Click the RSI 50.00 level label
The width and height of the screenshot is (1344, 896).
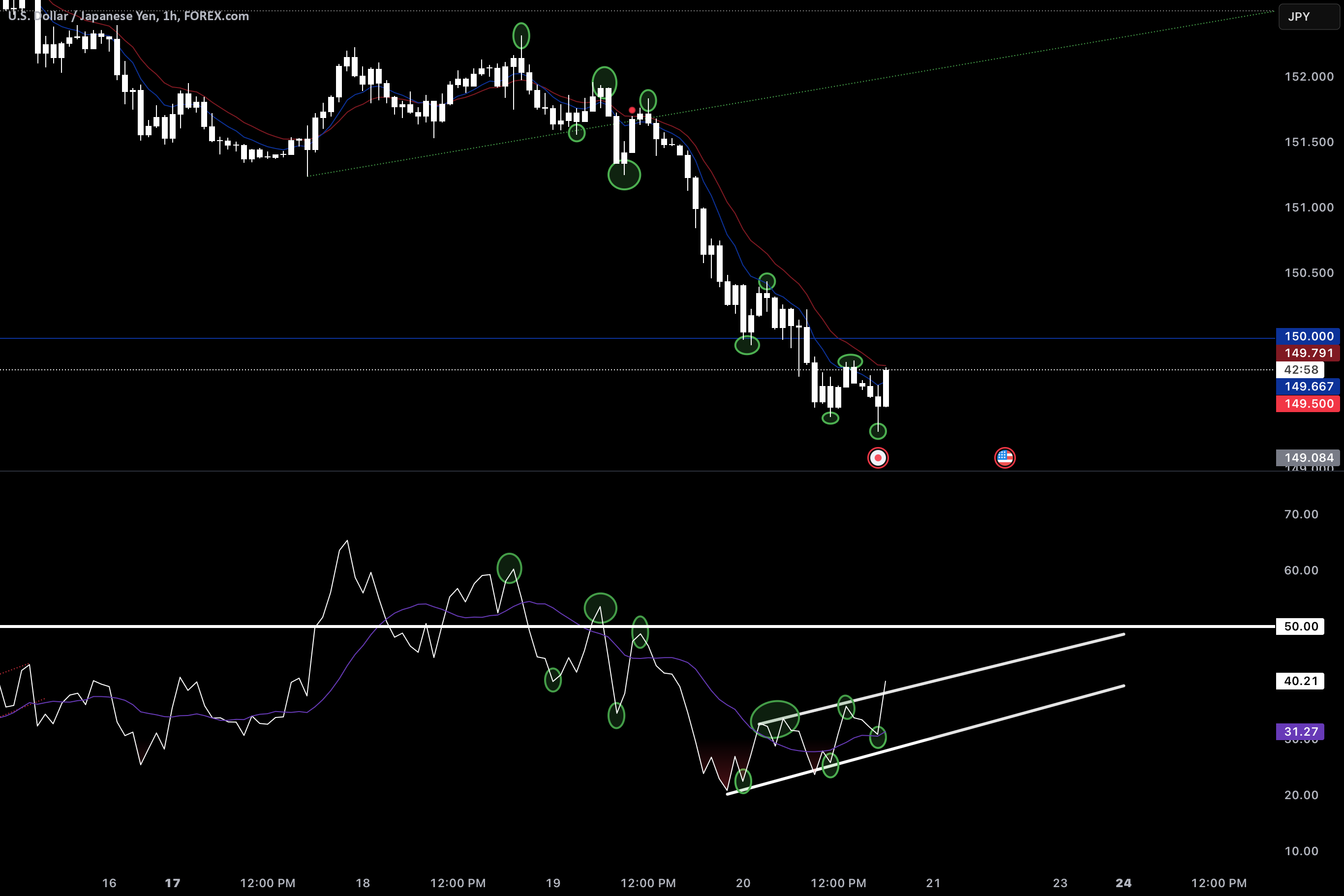coord(1300,627)
